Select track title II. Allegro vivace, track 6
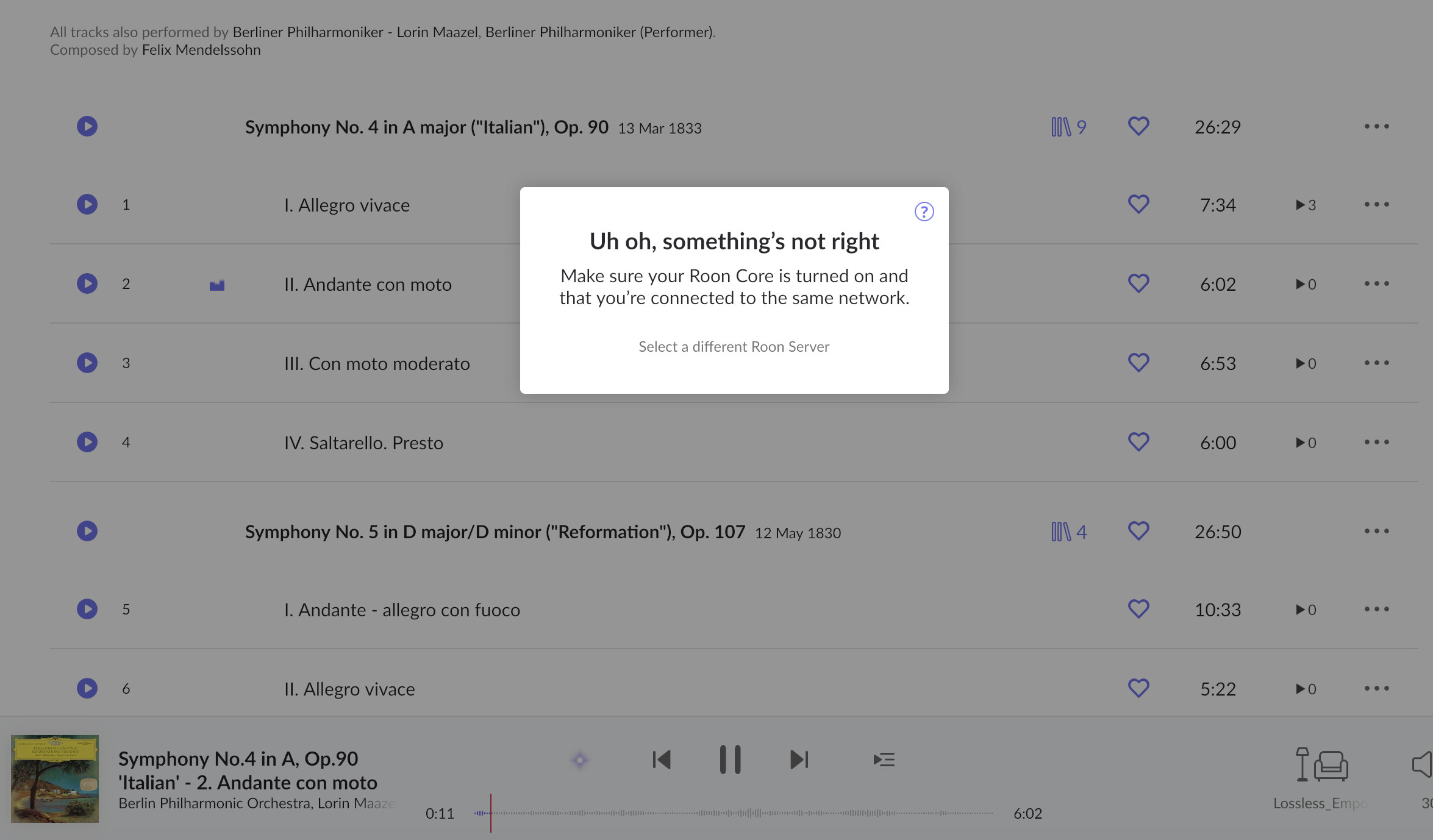 coord(349,689)
